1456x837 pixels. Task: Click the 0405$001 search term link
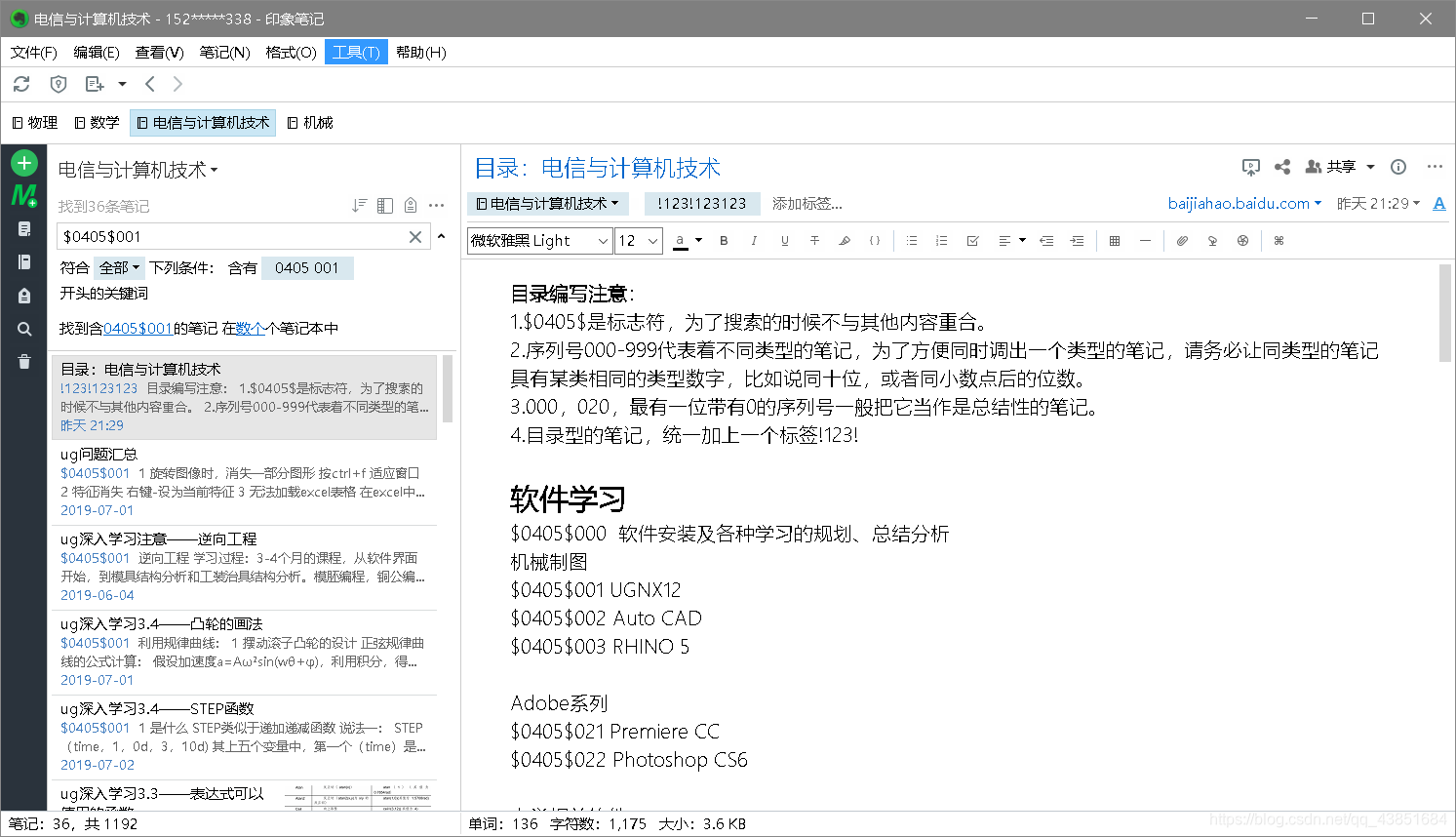tap(138, 329)
